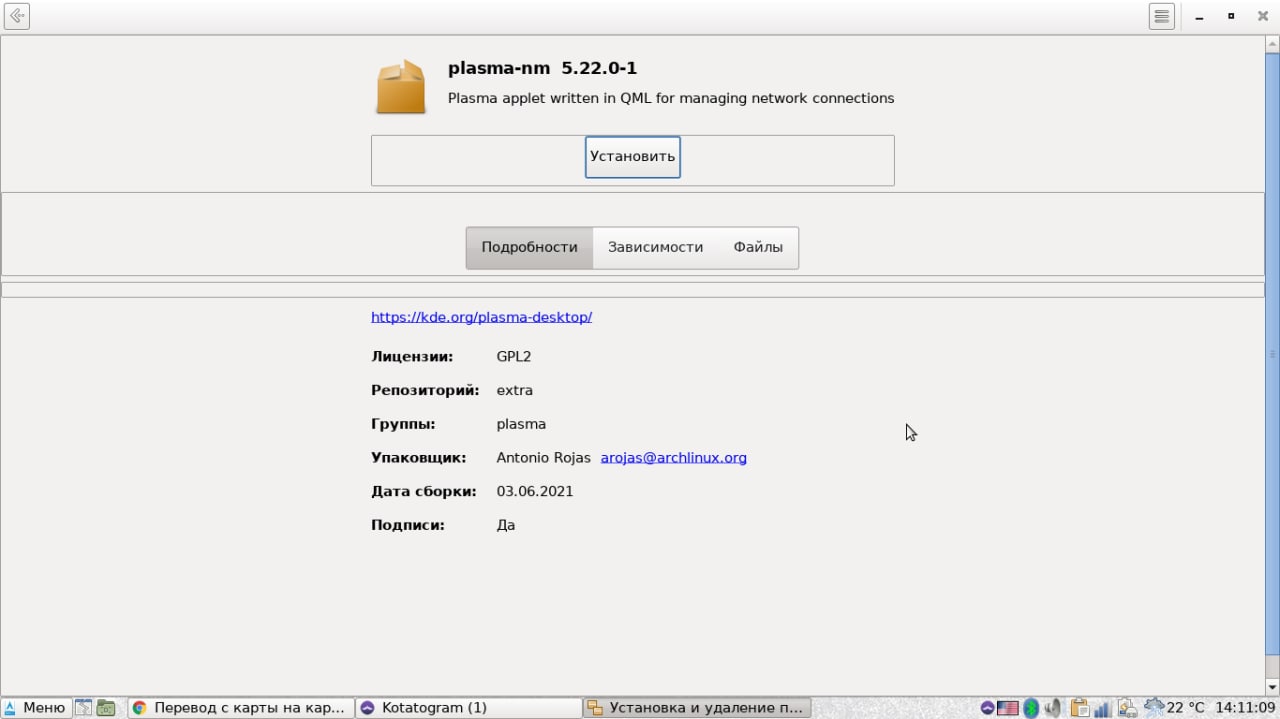Select the plasma-nm 5.22.0-1 title text
The image size is (1280, 719).
542,68
